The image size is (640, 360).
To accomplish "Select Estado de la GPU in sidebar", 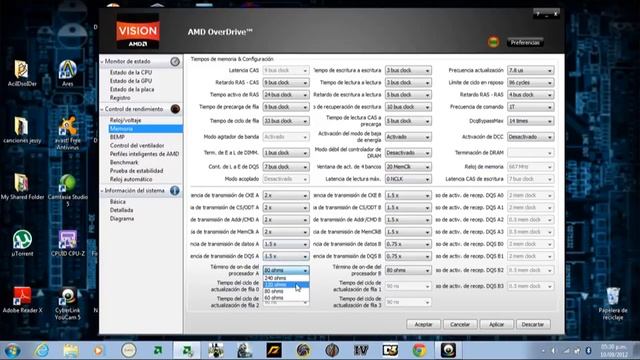I will point(131,81).
